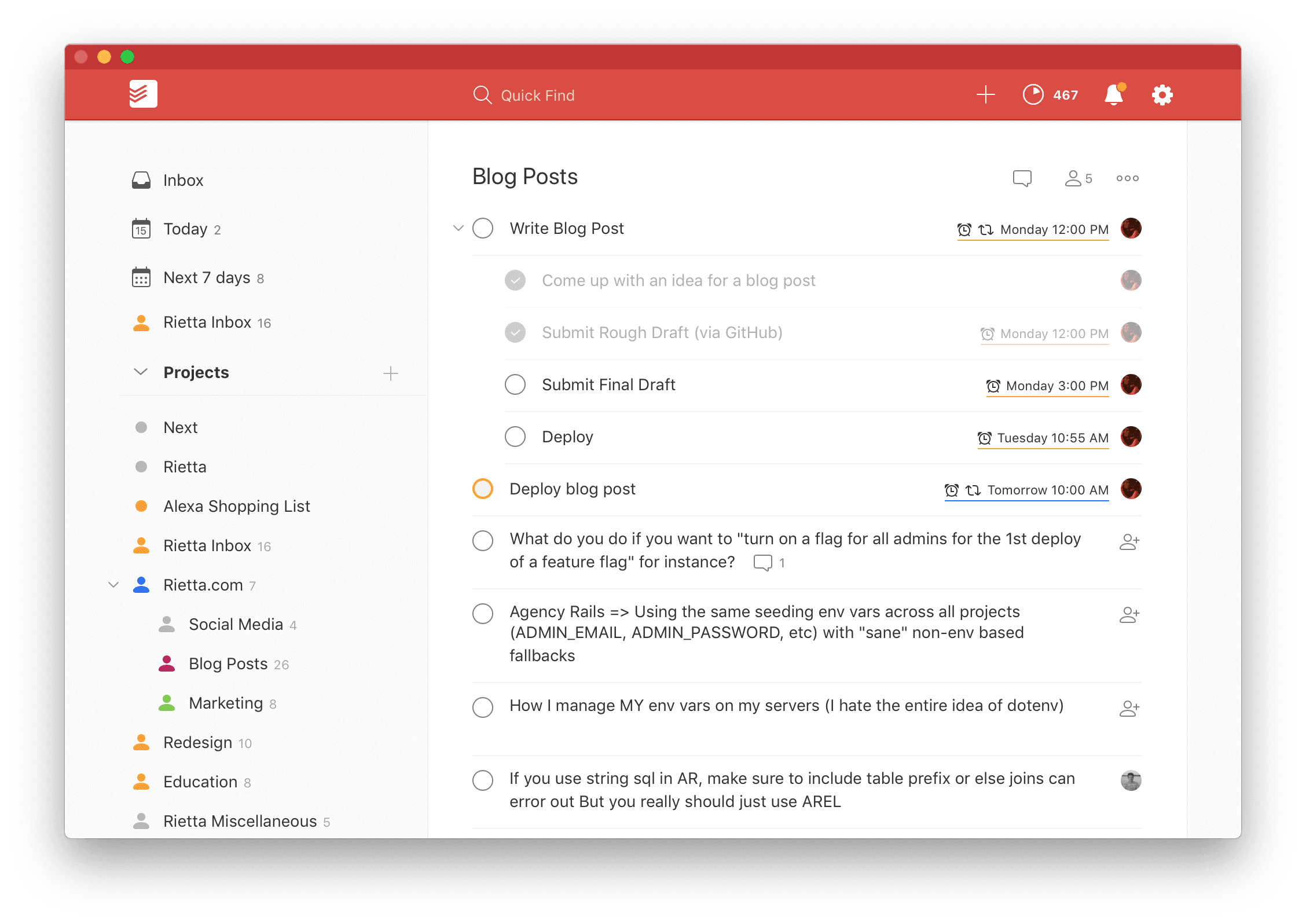Open the settings gear
Image resolution: width=1306 pixels, height=924 pixels.
[1162, 94]
